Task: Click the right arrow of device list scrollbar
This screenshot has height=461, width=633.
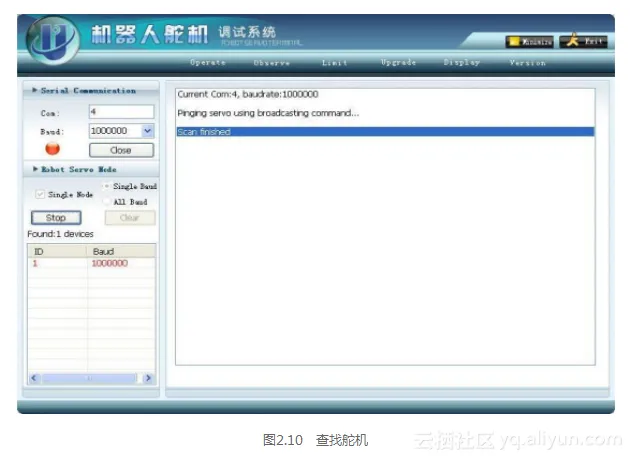Action: click(148, 378)
